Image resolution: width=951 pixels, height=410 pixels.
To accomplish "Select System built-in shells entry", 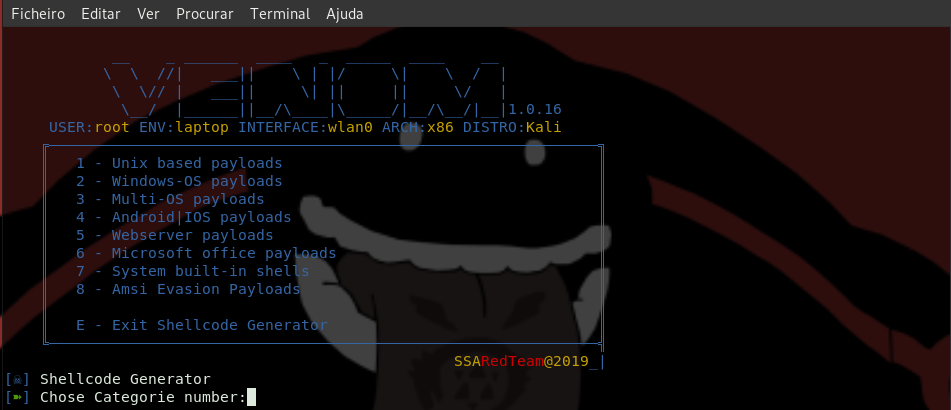I will [193, 271].
